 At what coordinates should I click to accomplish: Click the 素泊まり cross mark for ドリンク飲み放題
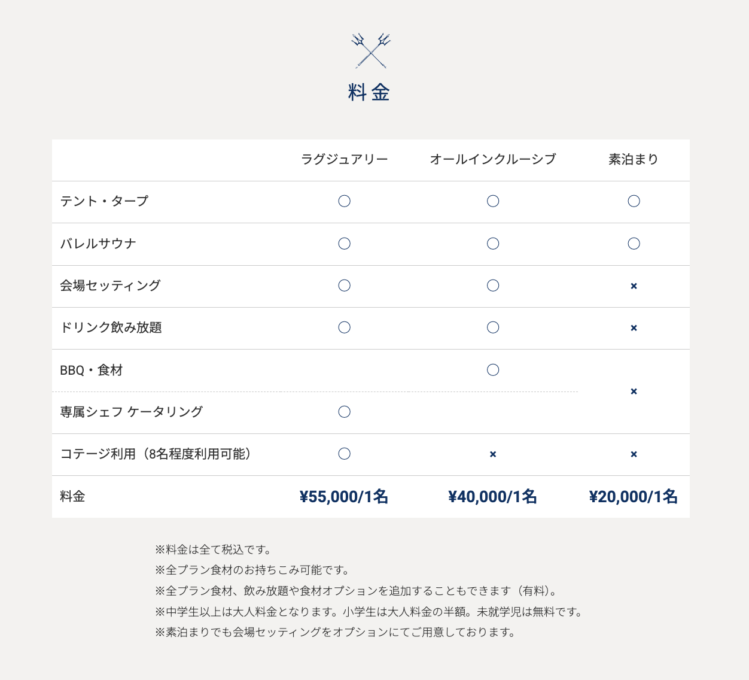click(x=633, y=328)
